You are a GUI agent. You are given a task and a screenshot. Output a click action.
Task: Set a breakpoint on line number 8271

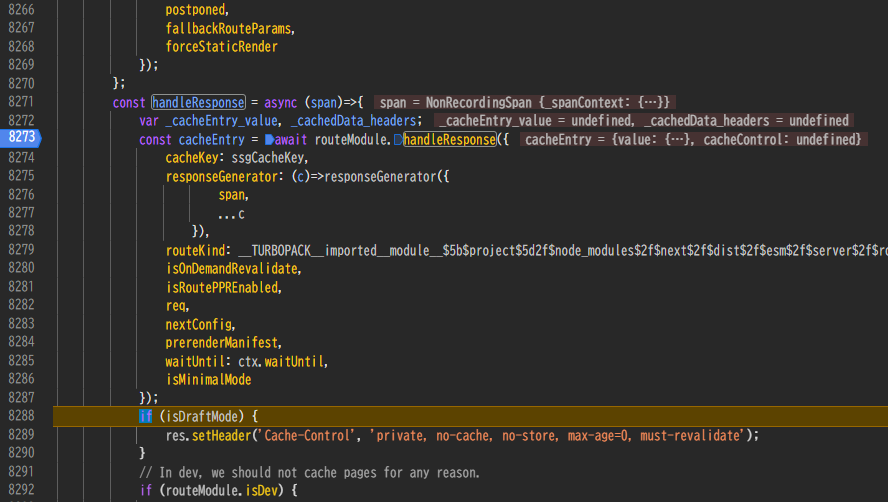point(21,102)
